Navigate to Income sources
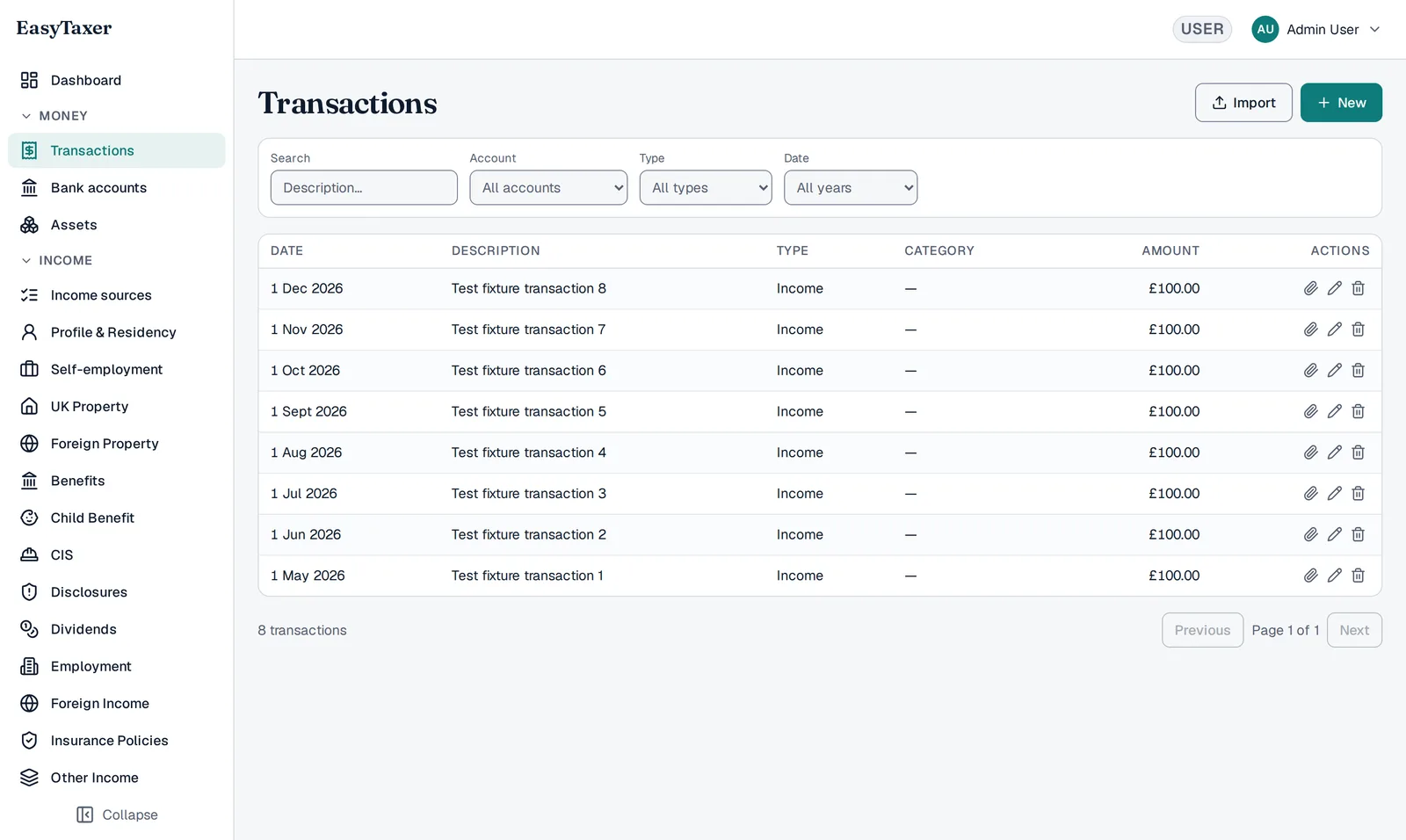This screenshot has height=840, width=1406. pos(117,295)
